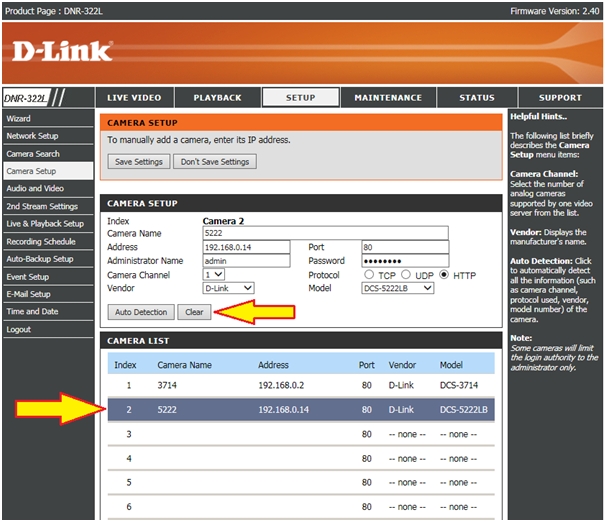Click the D-Link logo
Image resolution: width=606 pixels, height=522 pixels.
coord(62,50)
